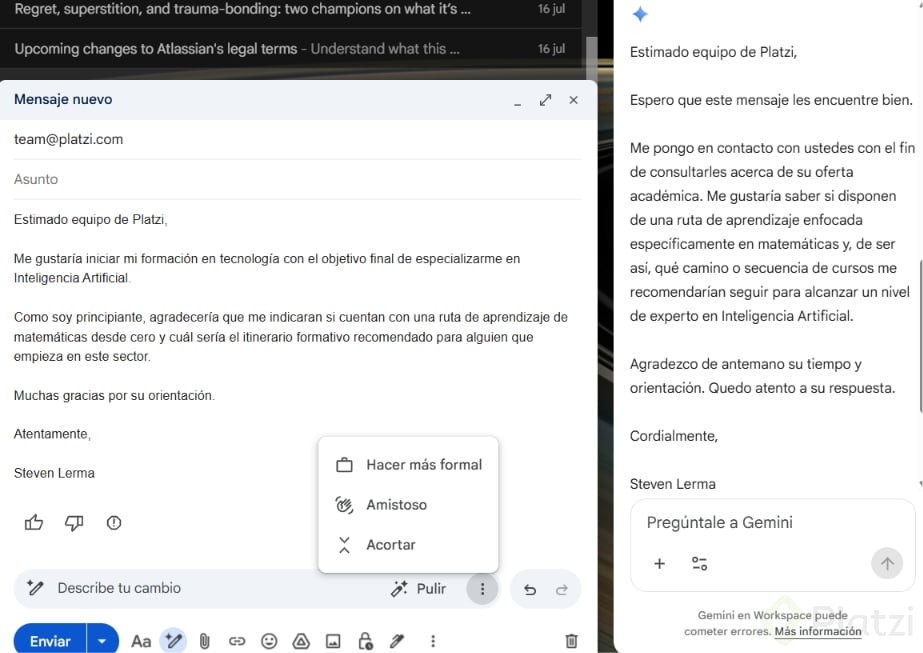Click recipient team@platzi.com
923x653 pixels.
click(x=68, y=140)
